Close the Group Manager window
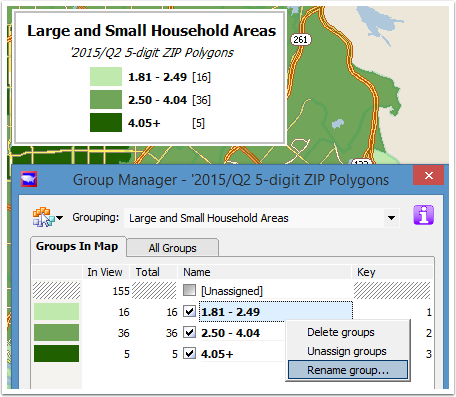Image resolution: width=456 pixels, height=397 pixels. tap(429, 175)
